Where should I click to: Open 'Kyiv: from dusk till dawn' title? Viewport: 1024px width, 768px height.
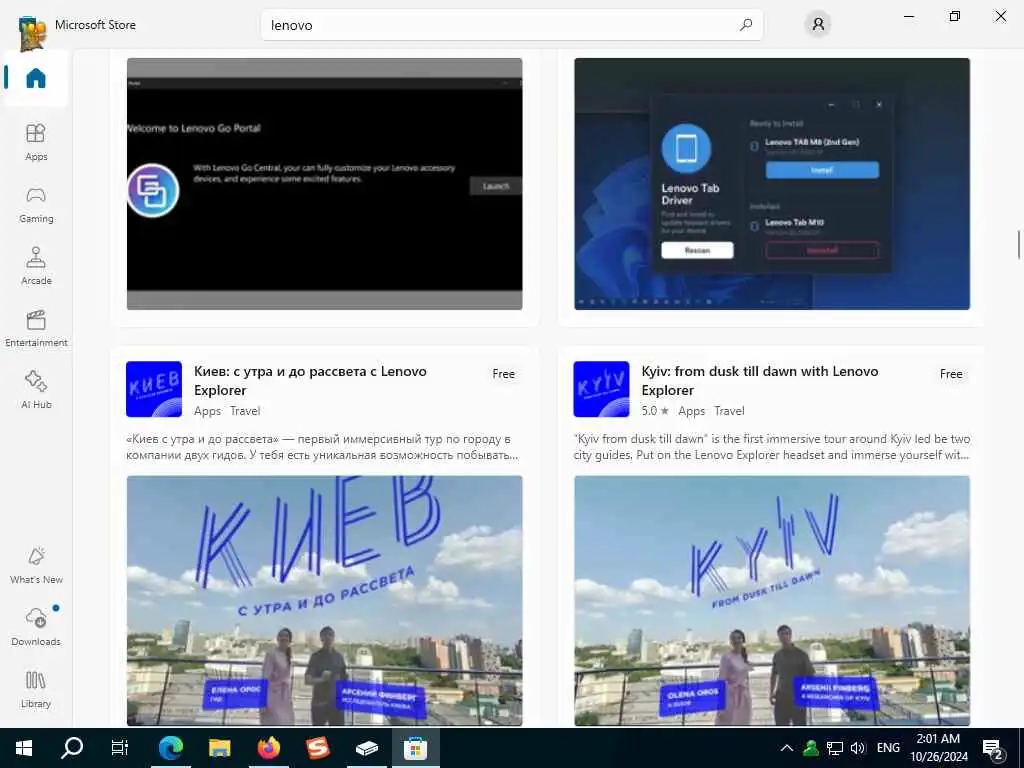click(760, 381)
